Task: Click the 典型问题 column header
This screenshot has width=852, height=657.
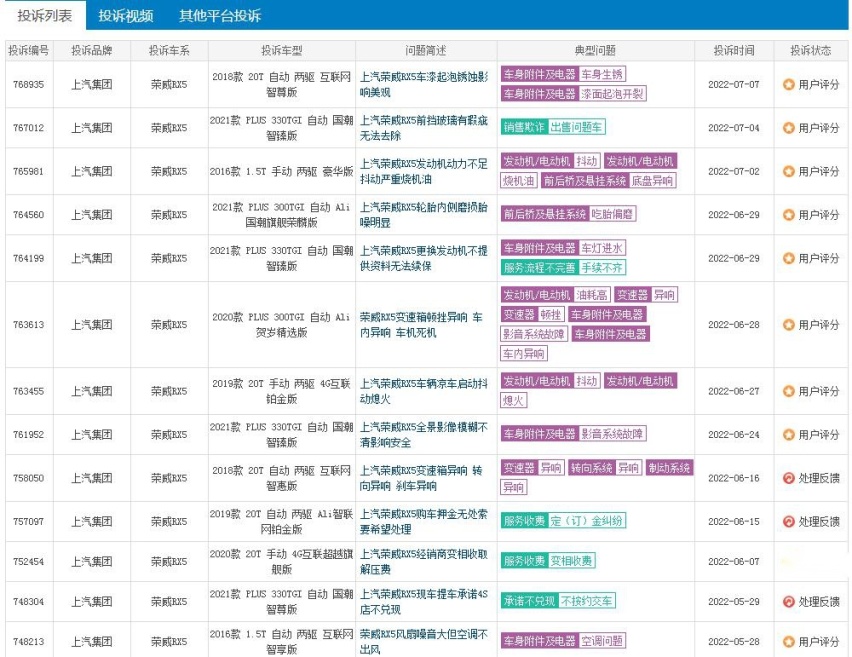Action: (595, 51)
